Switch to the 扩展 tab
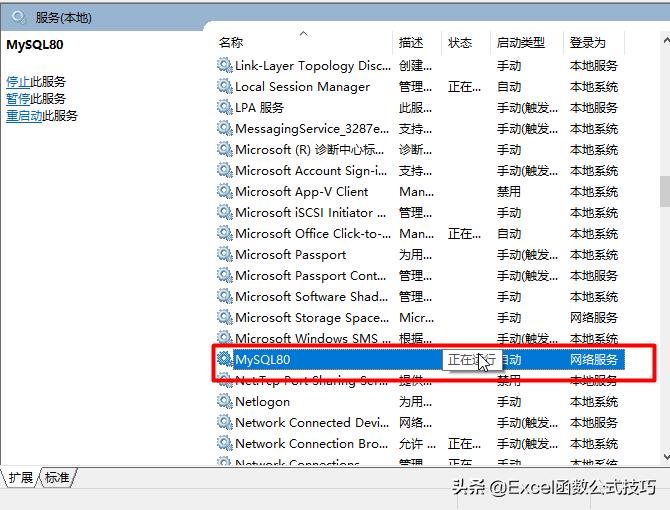 tap(21, 477)
